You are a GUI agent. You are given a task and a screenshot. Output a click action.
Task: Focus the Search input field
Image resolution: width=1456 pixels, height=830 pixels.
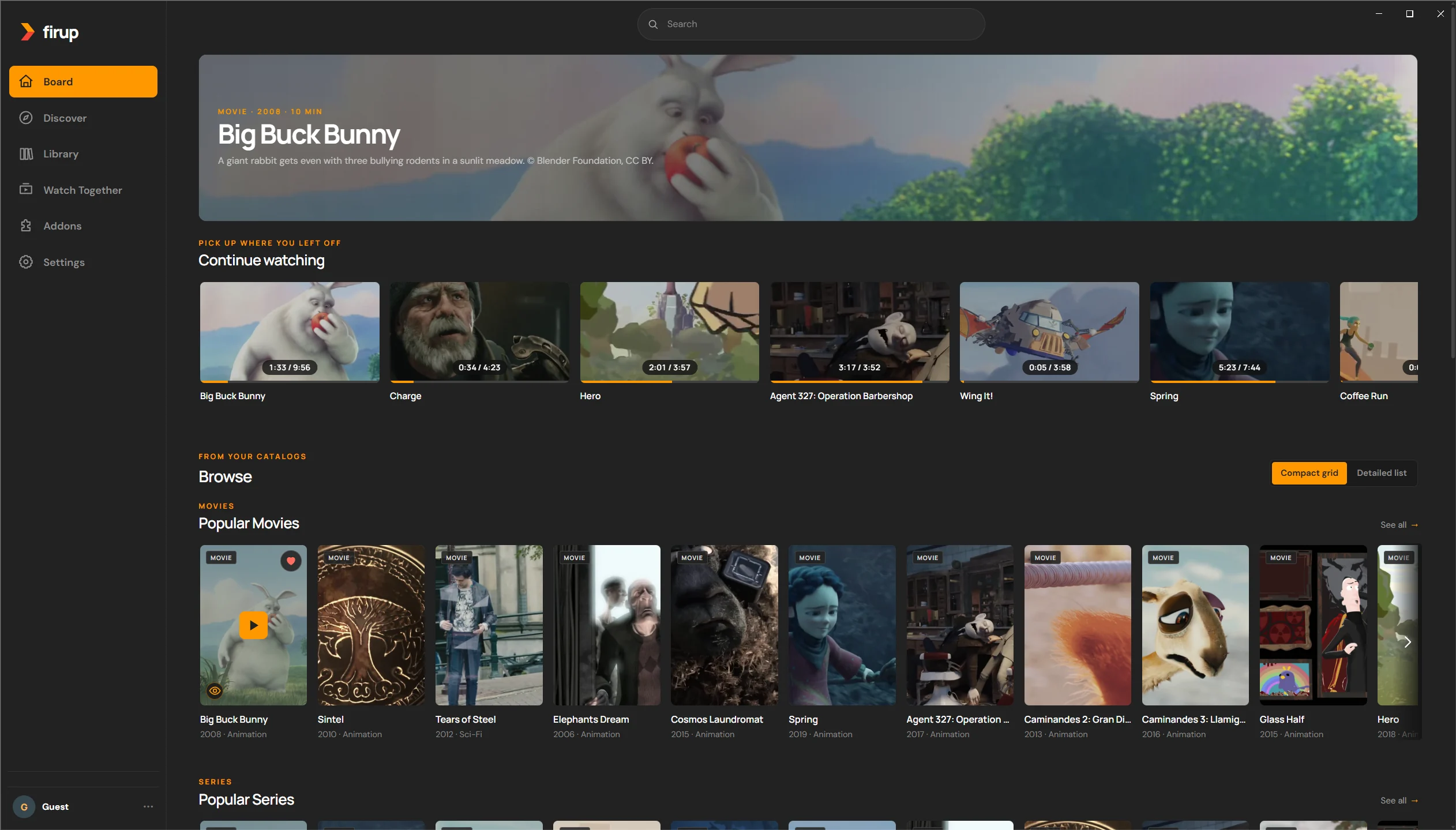click(x=810, y=24)
